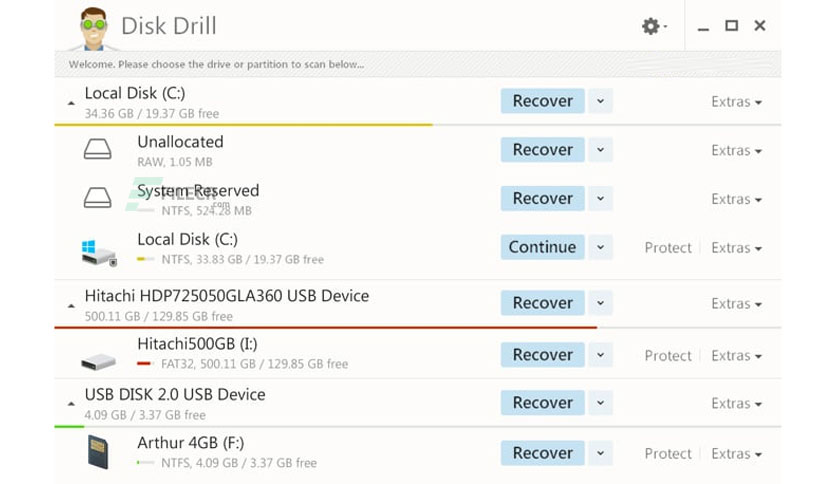Select the Unallocated drive icon
Viewport: 836px width, 484px height.
(x=98, y=149)
